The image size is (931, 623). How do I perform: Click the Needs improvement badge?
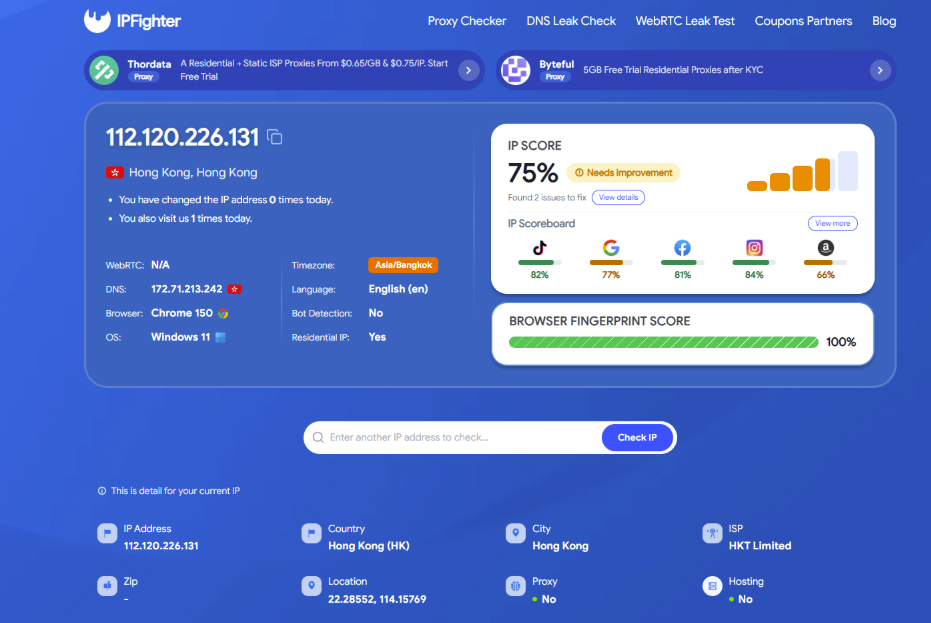[x=623, y=173]
